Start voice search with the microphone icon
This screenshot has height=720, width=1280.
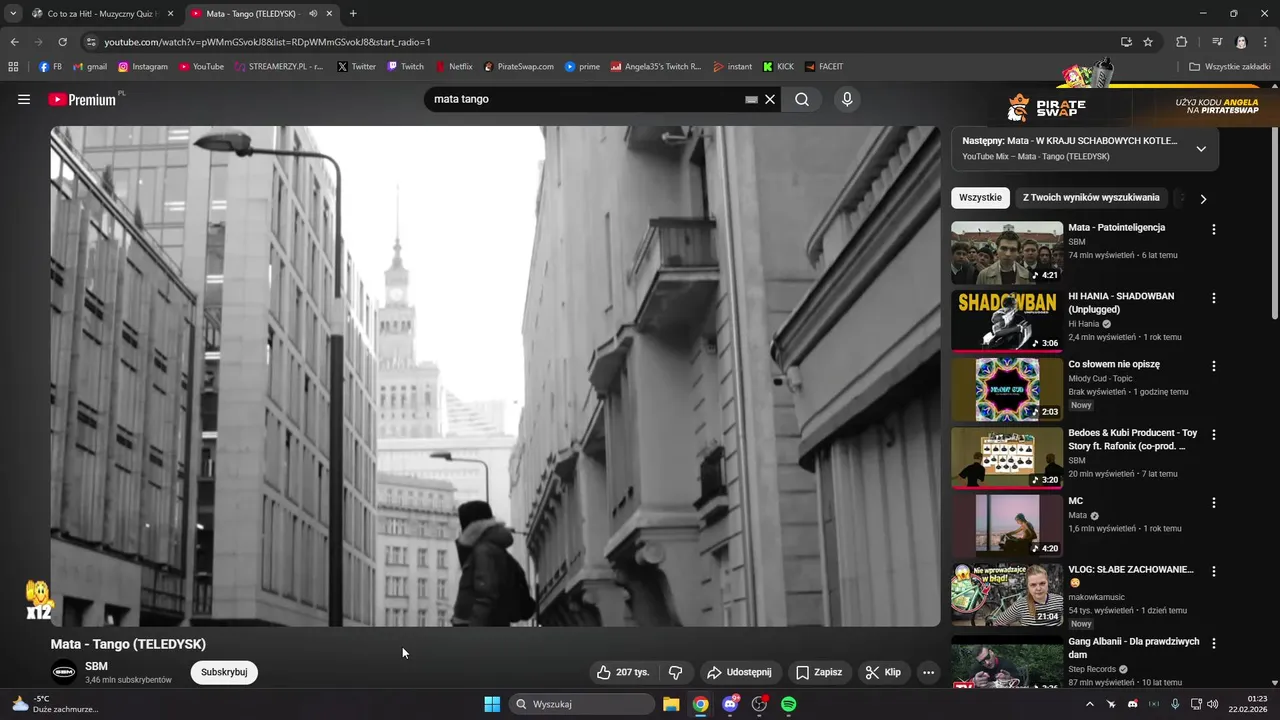click(847, 99)
